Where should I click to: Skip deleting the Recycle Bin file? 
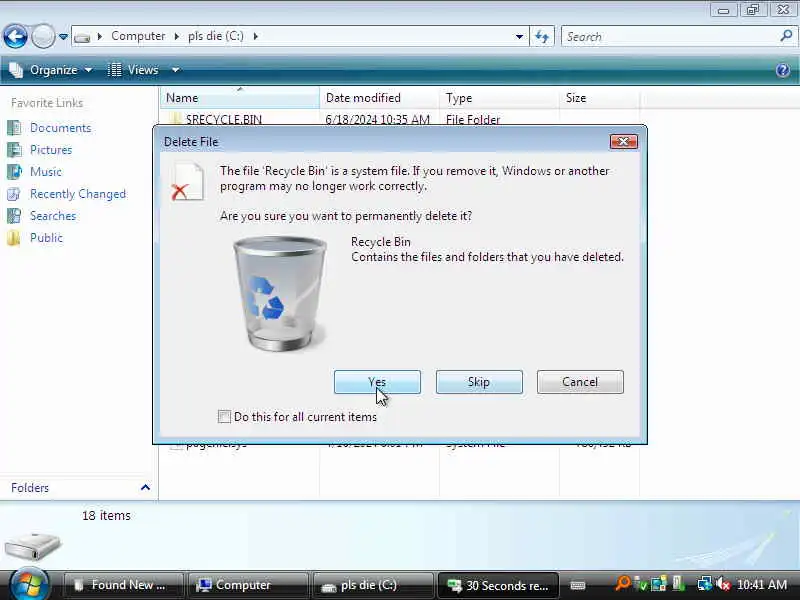[479, 382]
